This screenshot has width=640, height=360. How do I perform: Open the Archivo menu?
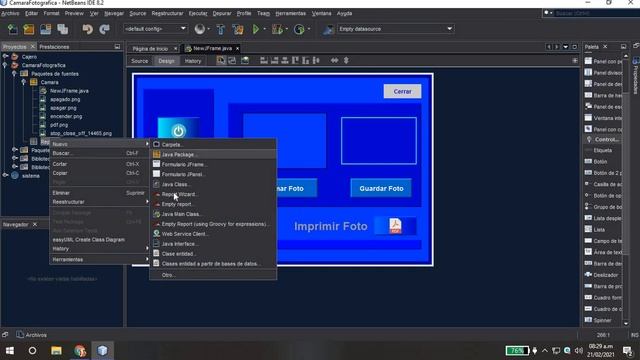click(10, 13)
